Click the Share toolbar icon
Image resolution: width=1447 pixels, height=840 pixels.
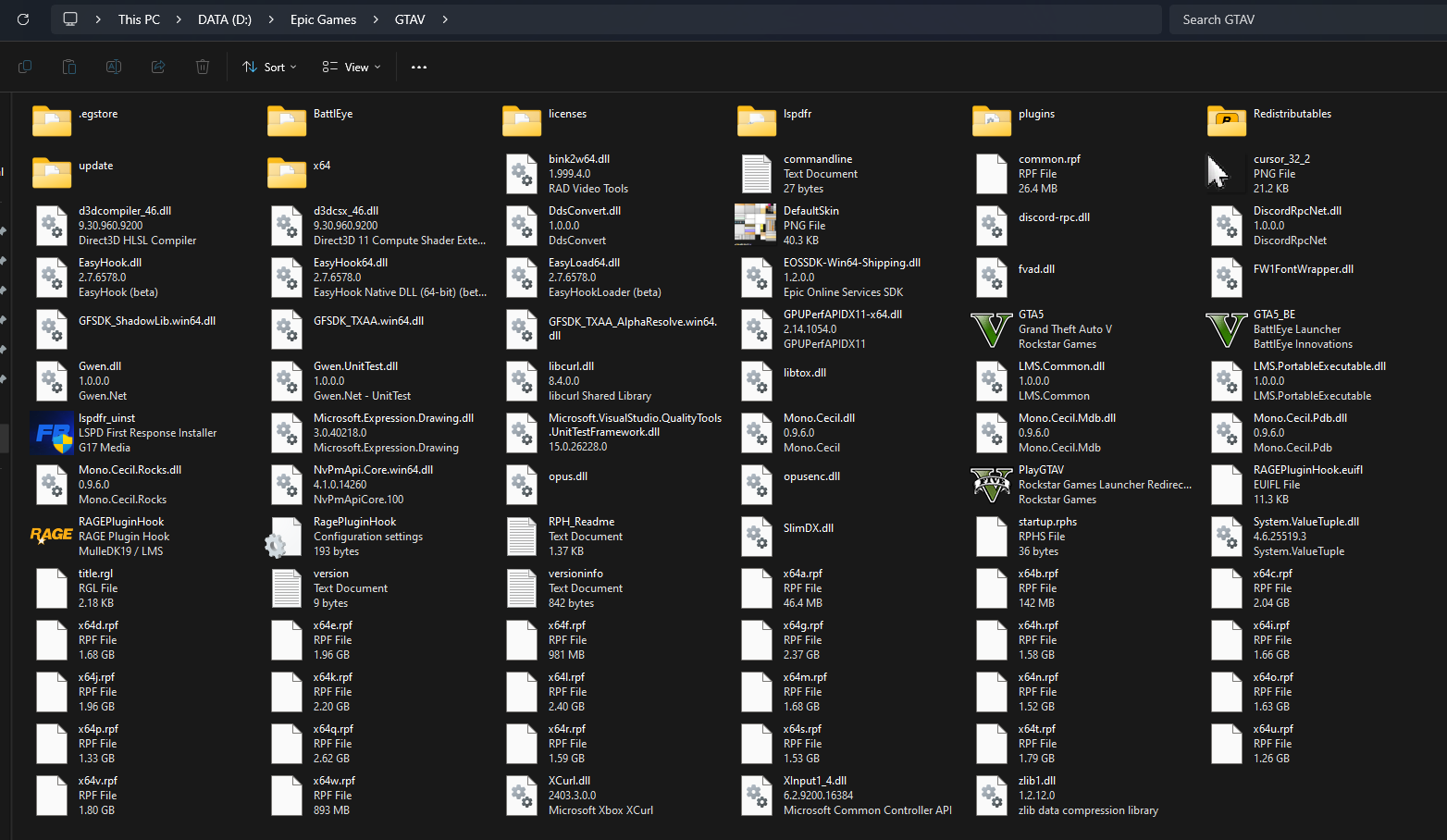(158, 67)
